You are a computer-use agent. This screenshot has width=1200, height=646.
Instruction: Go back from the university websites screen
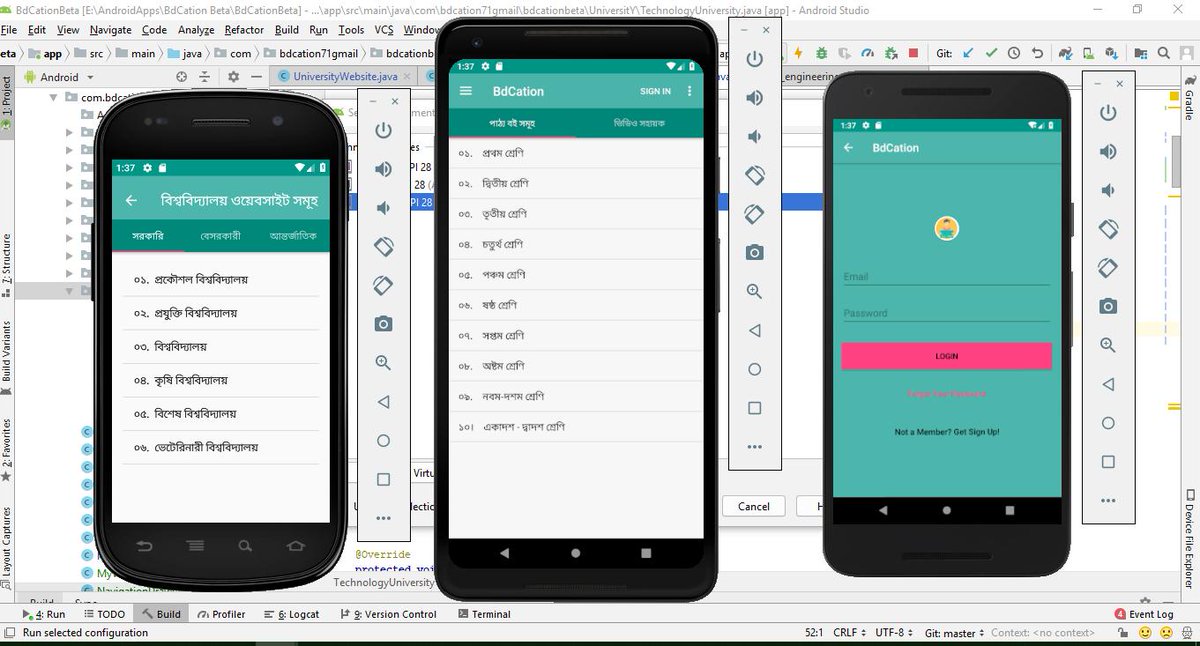pos(131,200)
